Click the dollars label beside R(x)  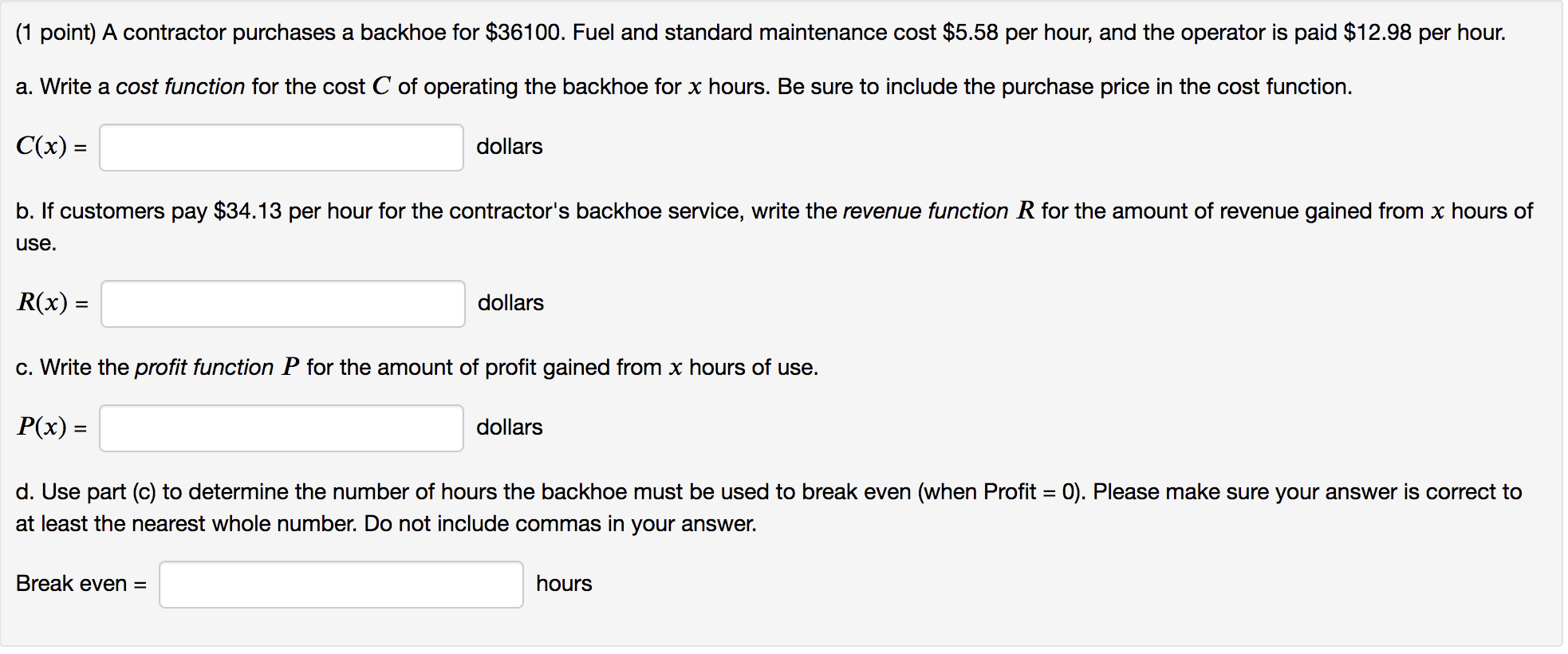click(510, 303)
